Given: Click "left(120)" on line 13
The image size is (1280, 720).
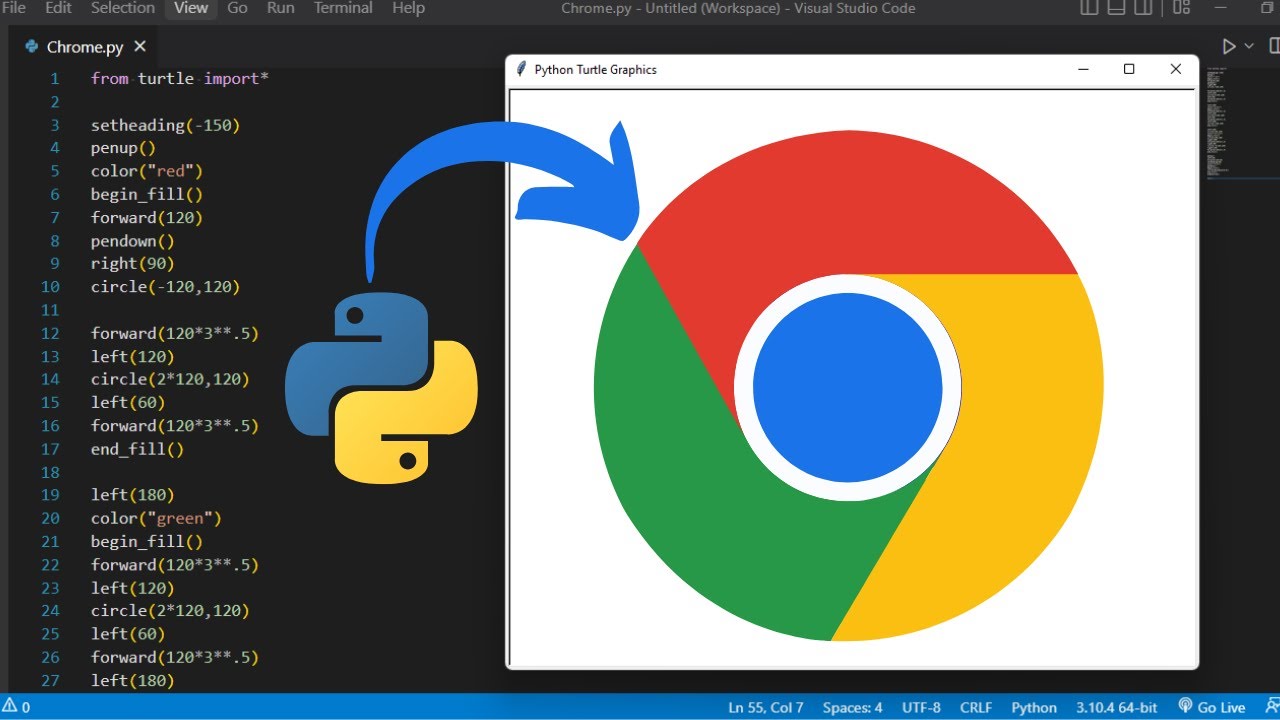Looking at the screenshot, I should 132,356.
